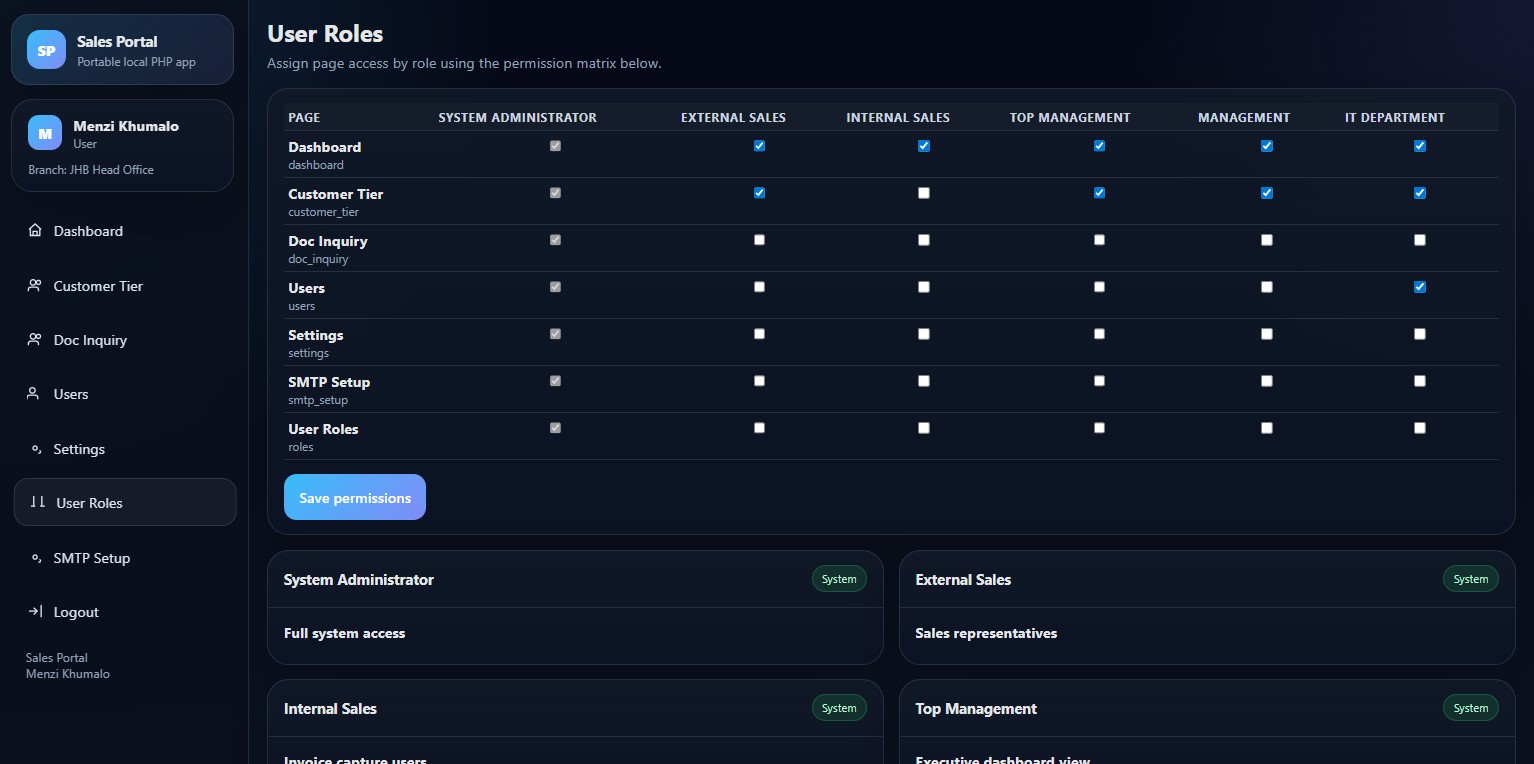
Task: Enable User Roles for Top Management
Action: point(1100,428)
